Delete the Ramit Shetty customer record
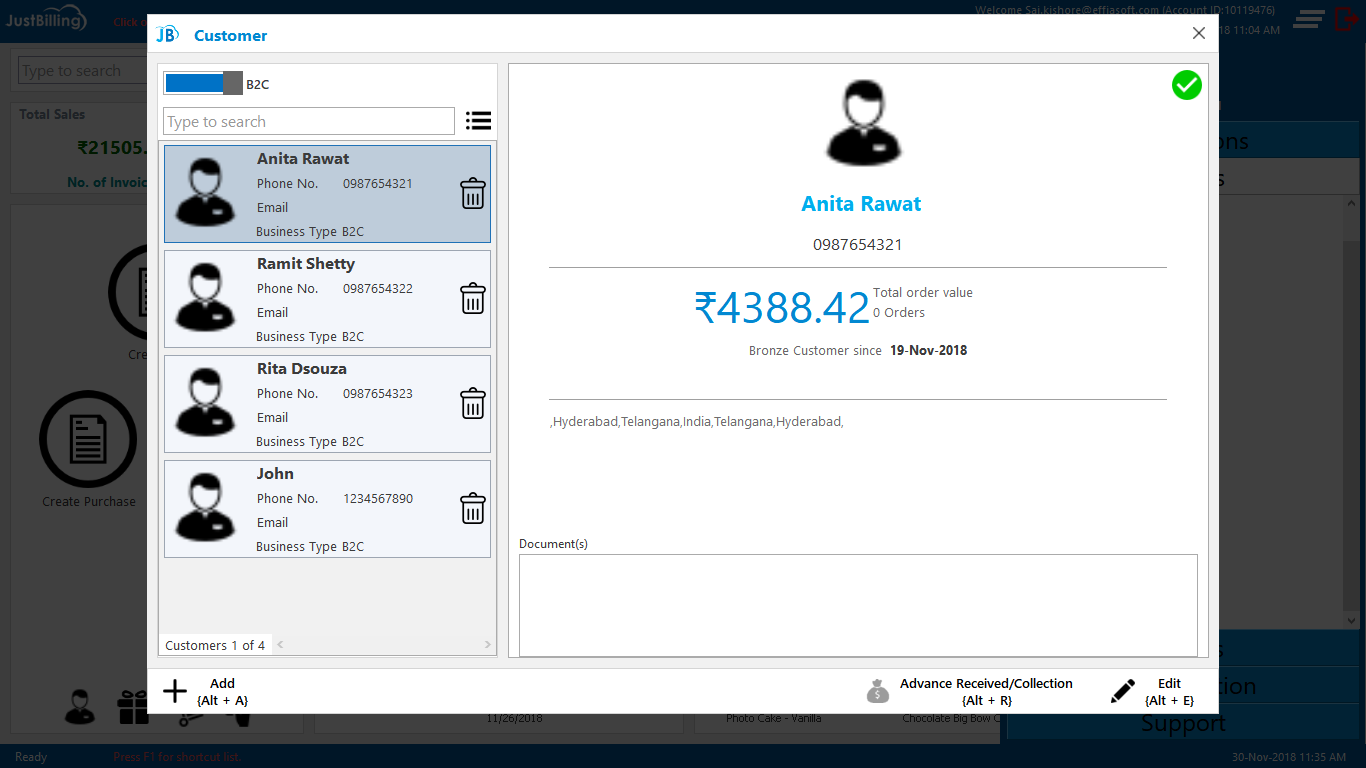The width and height of the screenshot is (1366, 768). click(473, 298)
